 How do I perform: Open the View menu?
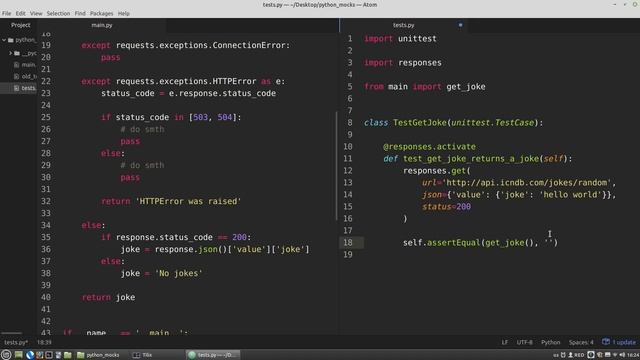(x=36, y=13)
